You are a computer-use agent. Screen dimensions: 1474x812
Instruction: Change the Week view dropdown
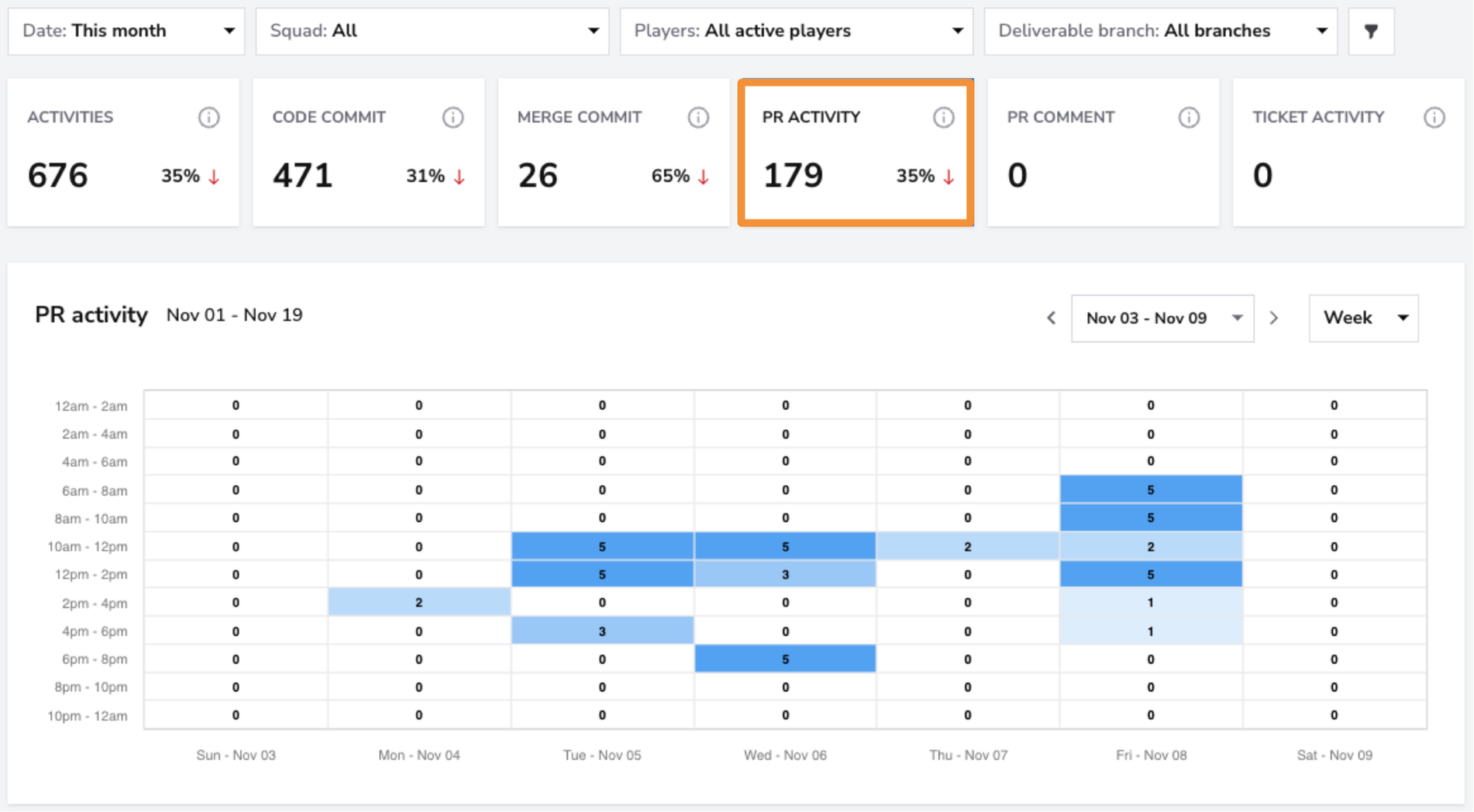1363,318
